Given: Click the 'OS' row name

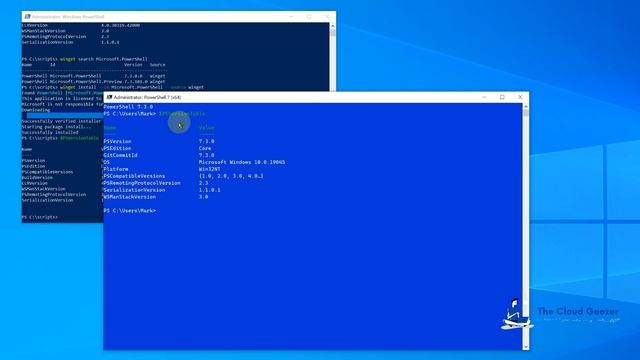Looking at the screenshot, I should (x=107, y=162).
